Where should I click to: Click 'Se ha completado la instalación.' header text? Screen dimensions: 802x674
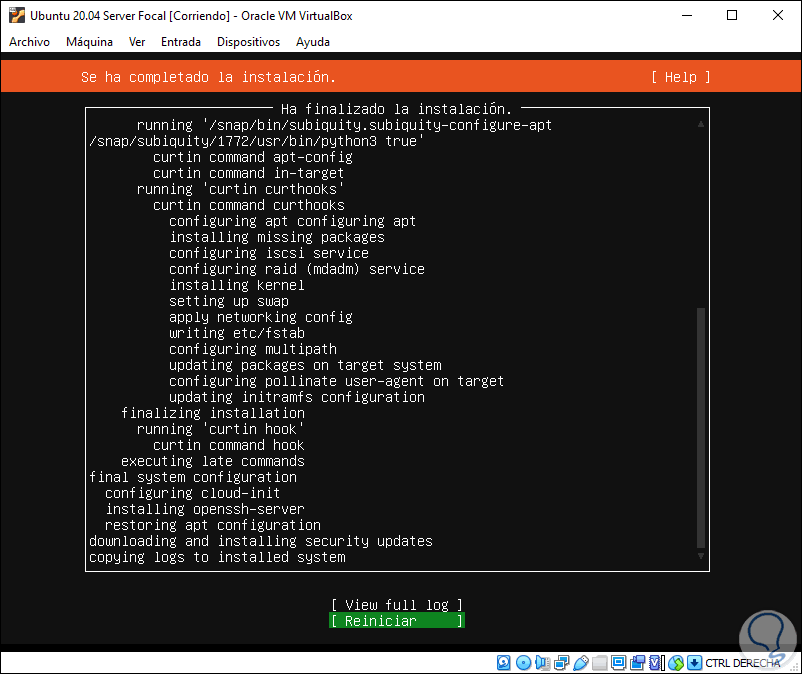coord(208,77)
